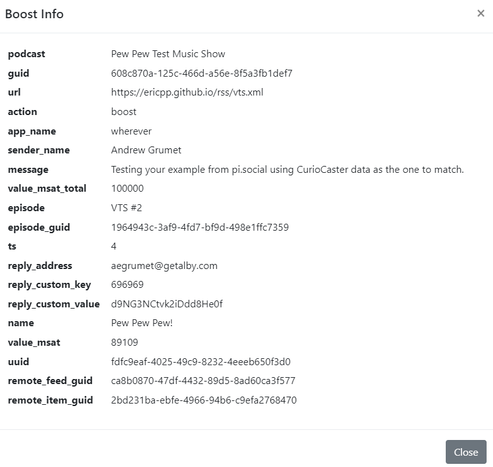Viewport: 493px width, 467px height.
Task: Click the uuid value starting fdfc9eaf
Action: 201,361
